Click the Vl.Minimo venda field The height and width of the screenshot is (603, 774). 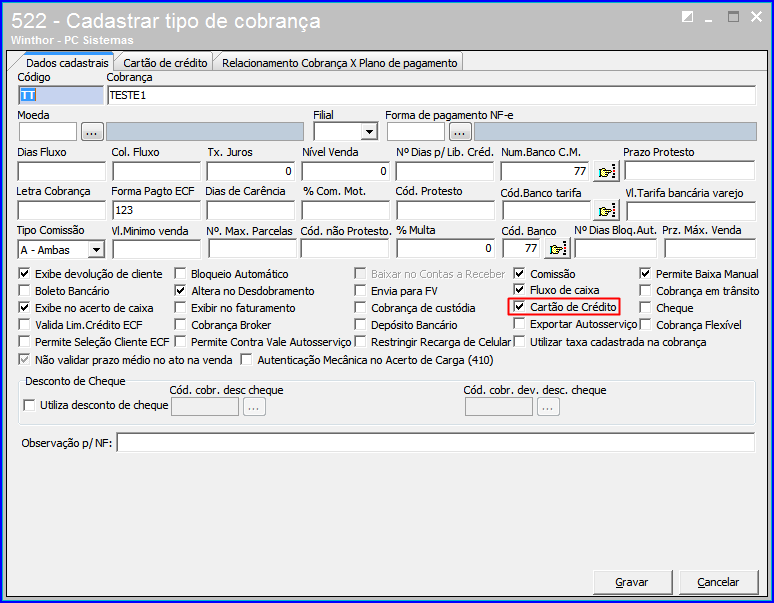pyautogui.click(x=156, y=249)
